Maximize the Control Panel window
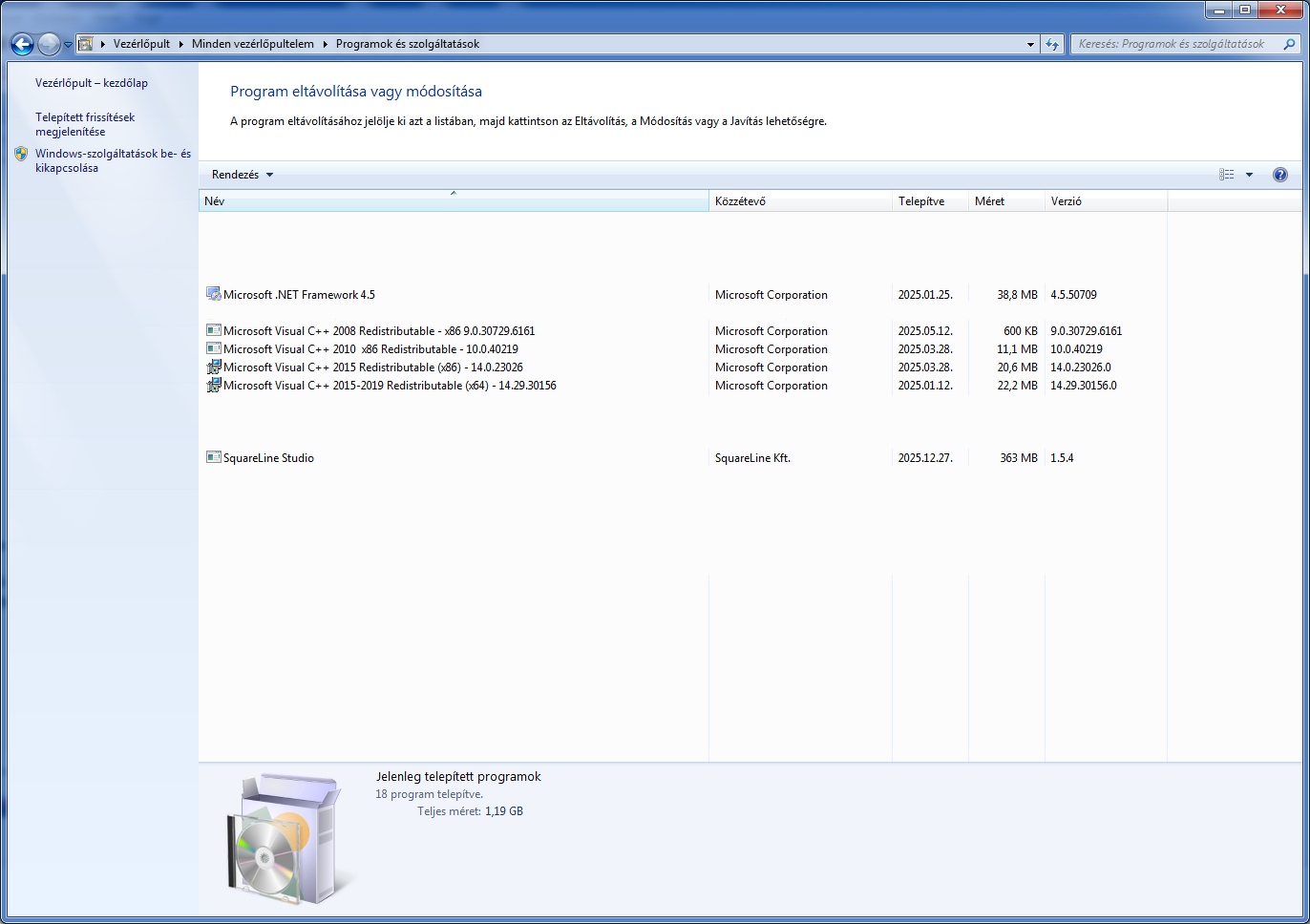The width and height of the screenshot is (1310, 924). [1245, 10]
